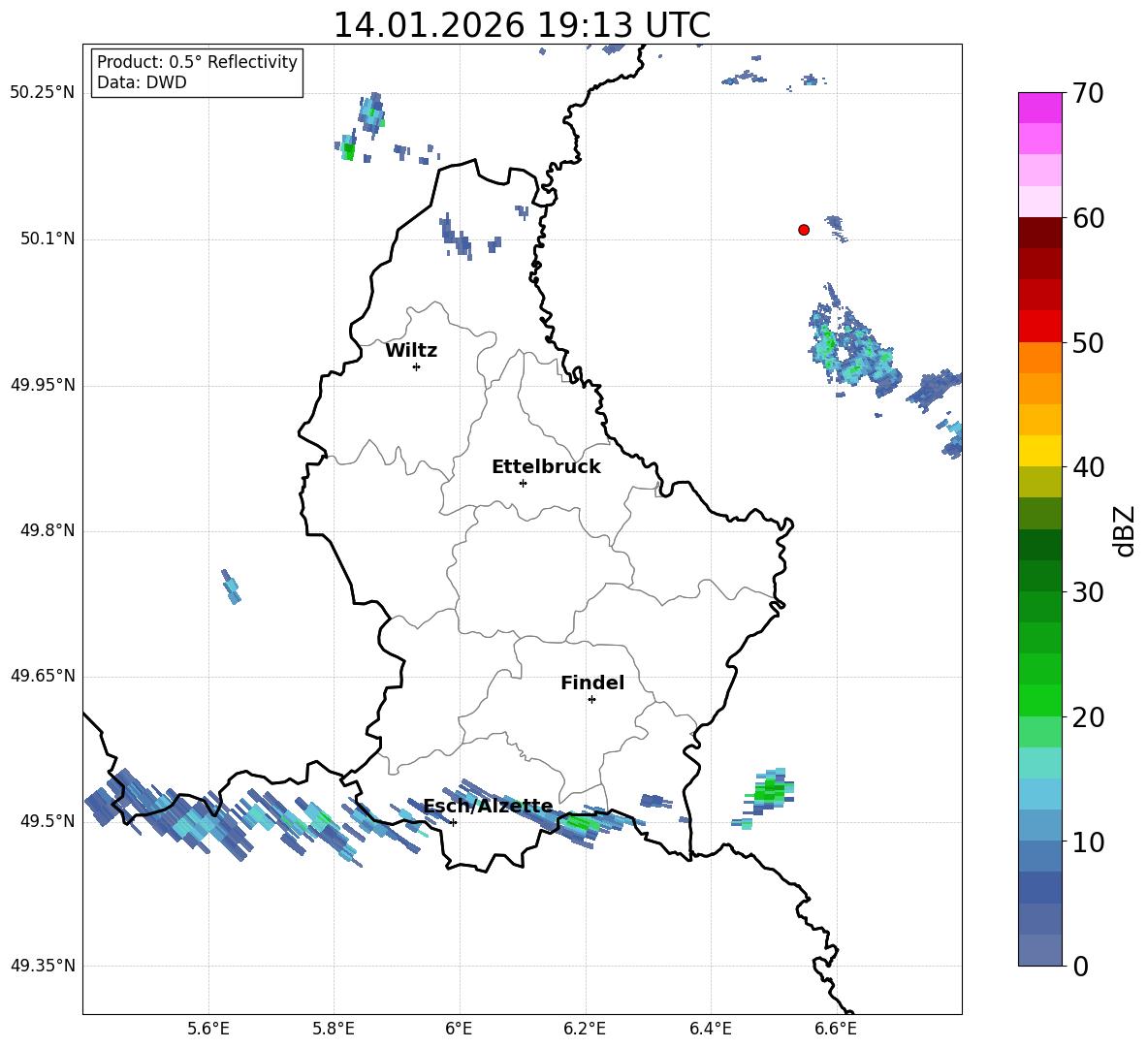This screenshot has height=1048, width=1148.
Task: Click the 49.5°N latitude label
Action: tap(48, 821)
